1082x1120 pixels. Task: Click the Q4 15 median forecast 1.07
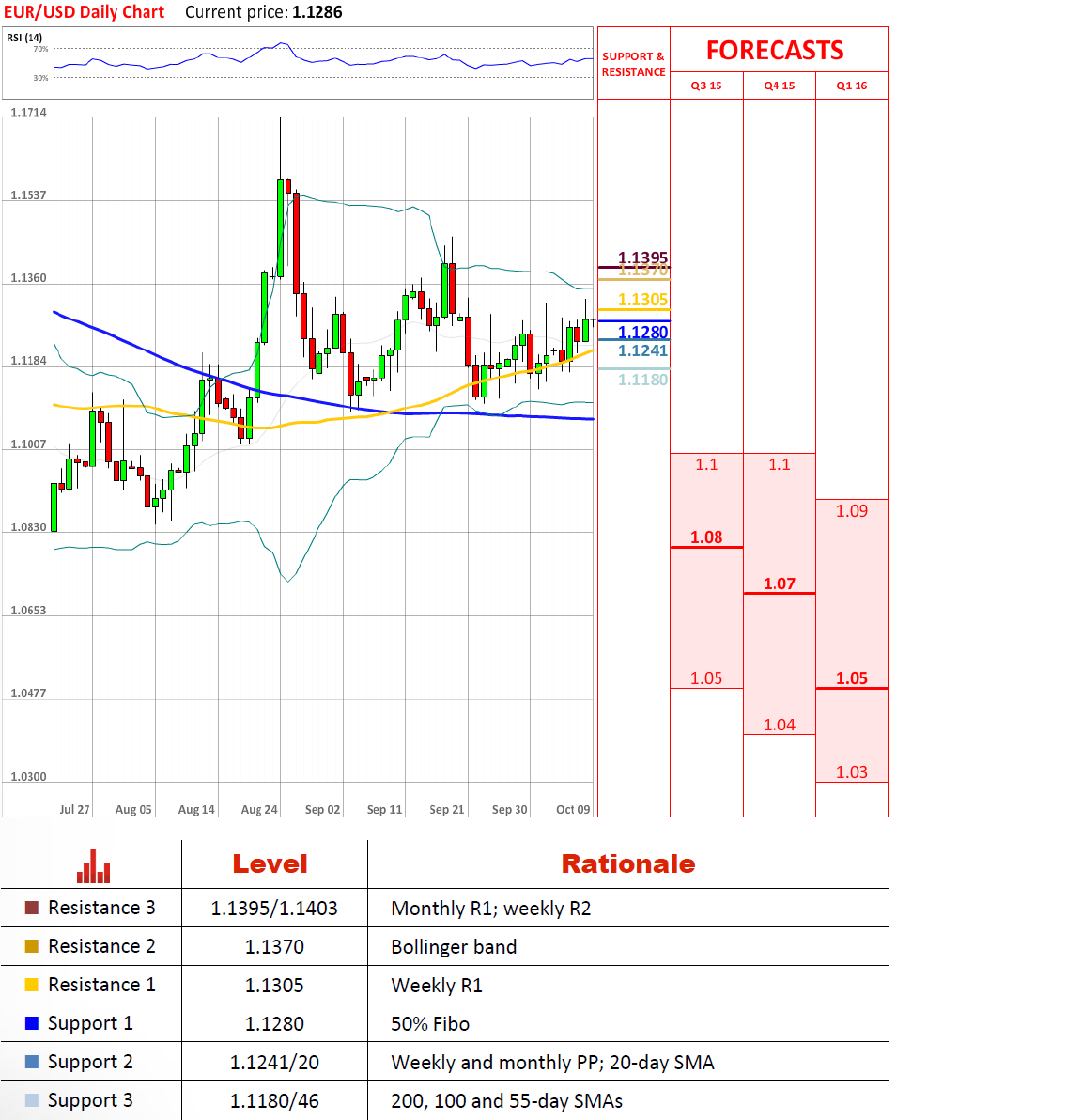coord(780,583)
